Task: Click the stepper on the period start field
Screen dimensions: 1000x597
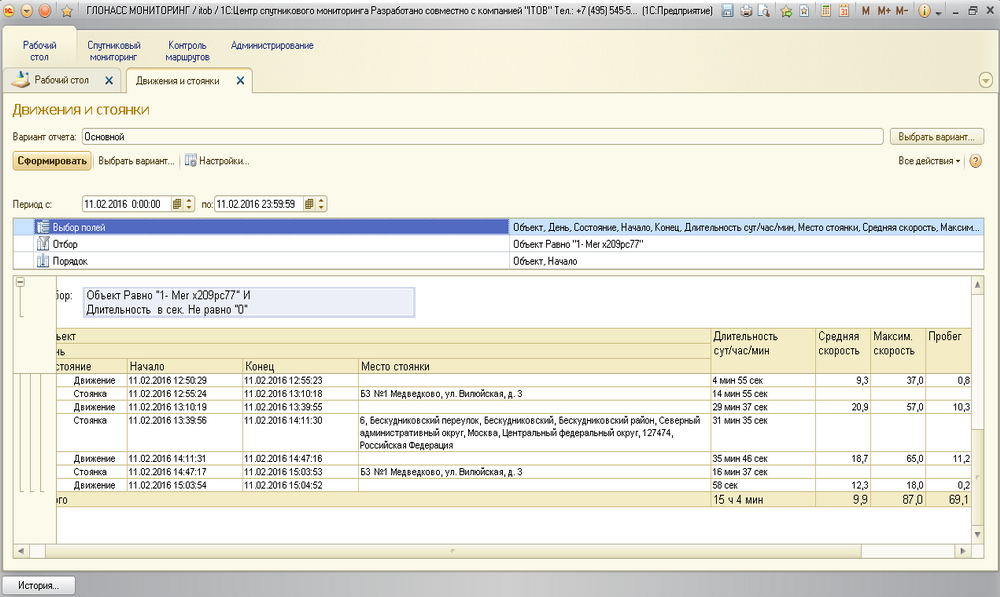Action: click(189, 204)
